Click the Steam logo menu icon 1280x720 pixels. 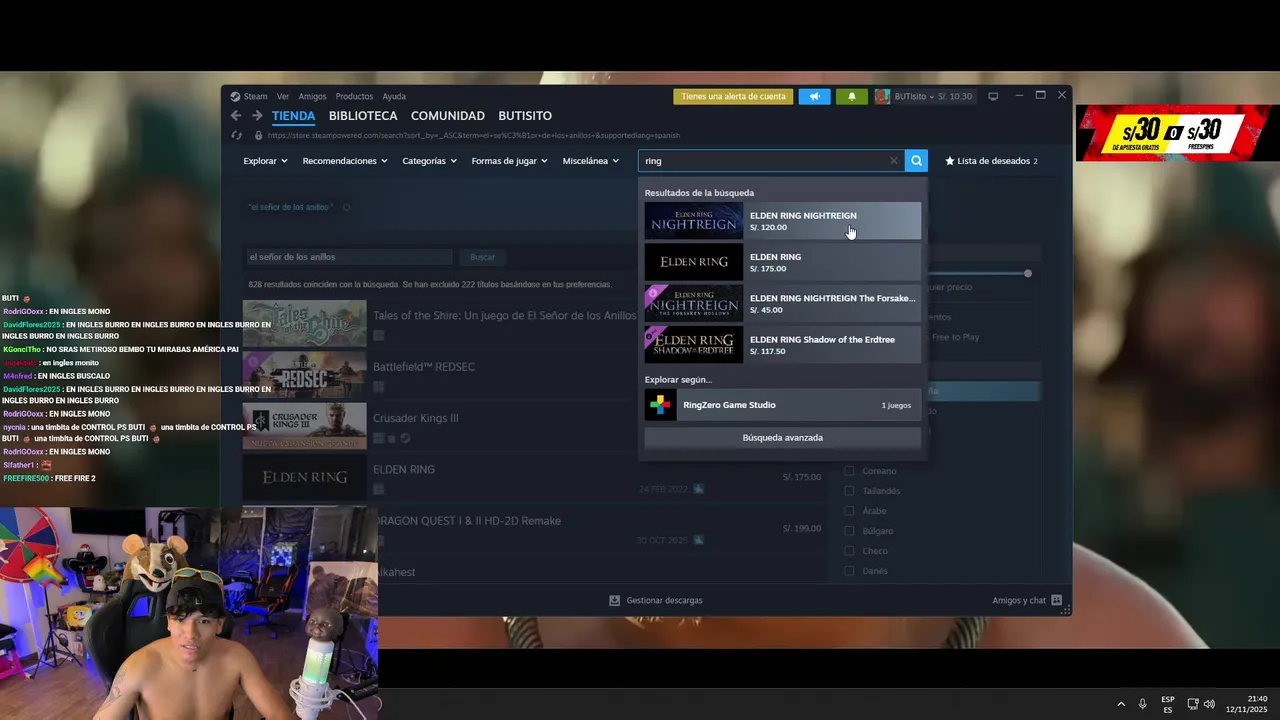click(x=235, y=97)
